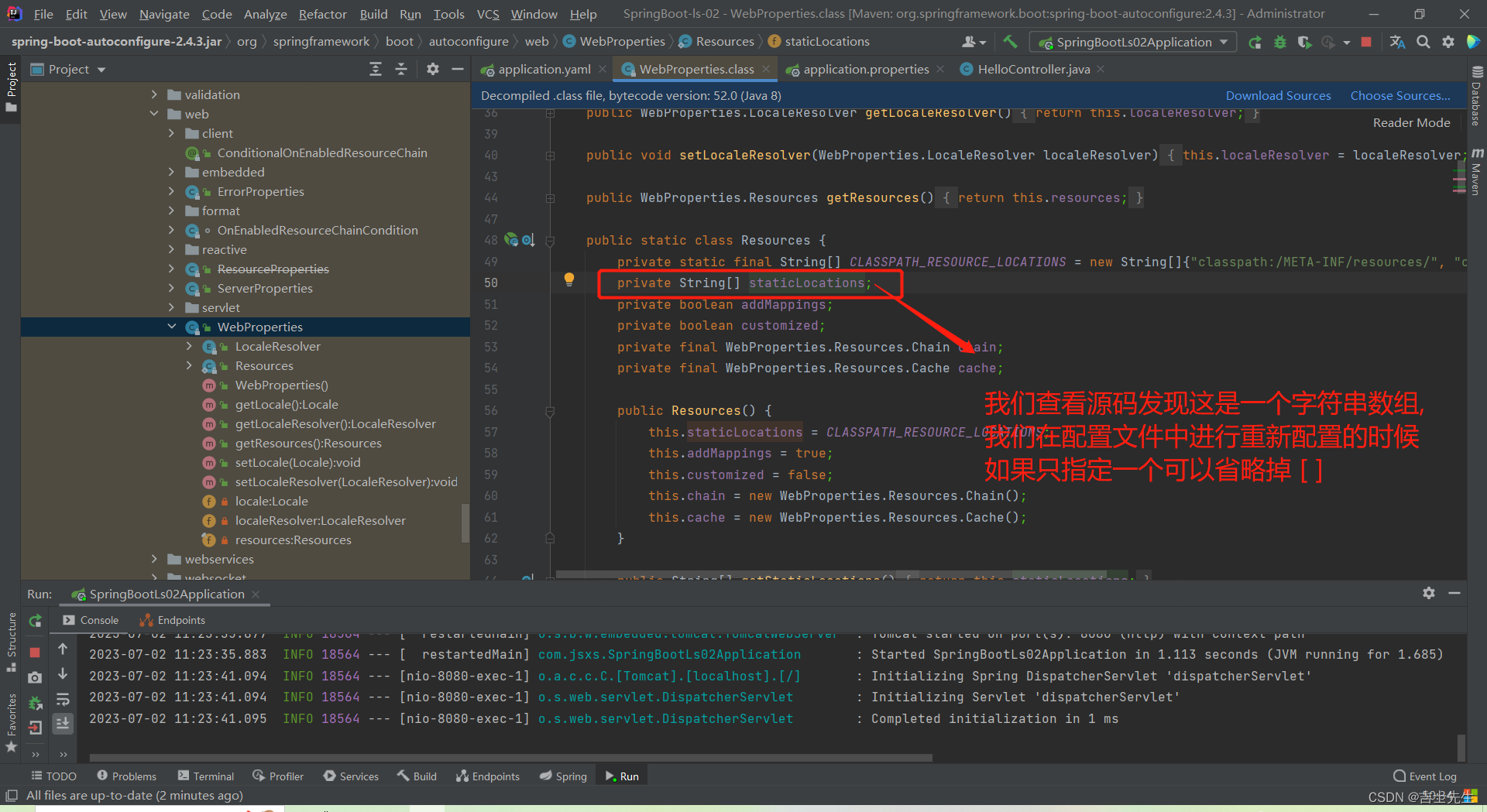
Task: Expand the validation folder
Action: click(154, 94)
